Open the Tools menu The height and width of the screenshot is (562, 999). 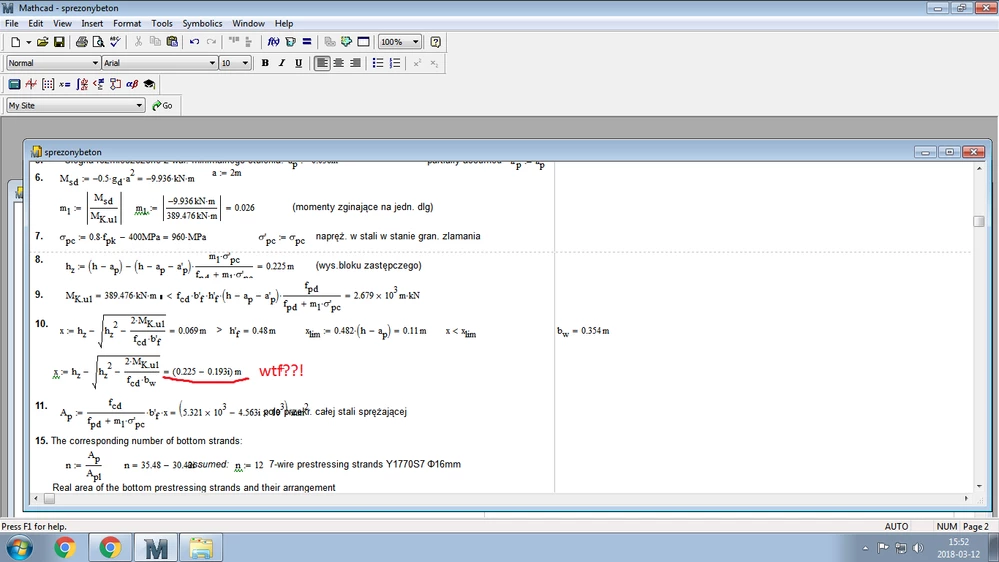tap(162, 24)
